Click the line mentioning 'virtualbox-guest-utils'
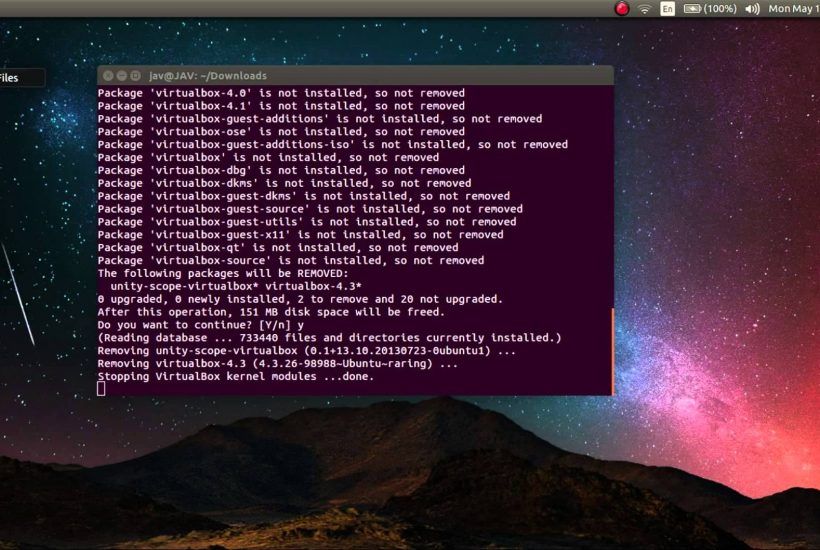 coord(307,222)
